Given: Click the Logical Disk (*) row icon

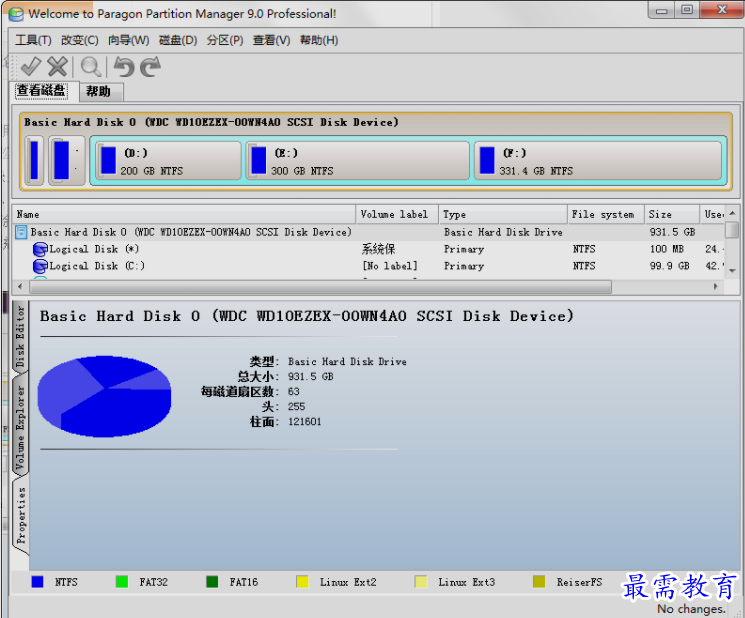Looking at the screenshot, I should click(40, 249).
